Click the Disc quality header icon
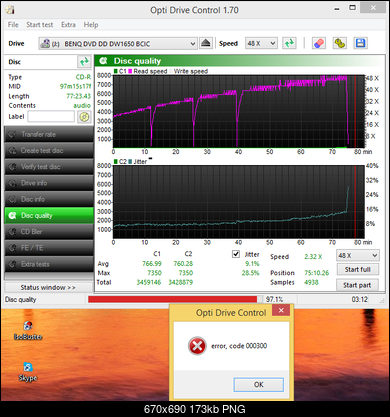Image resolution: width=390 pixels, height=417 pixels. coord(104,61)
